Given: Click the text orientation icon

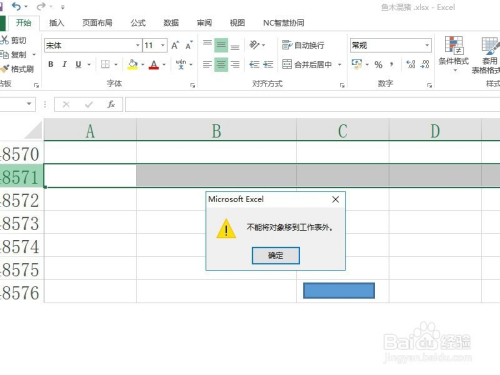Looking at the screenshot, I should [254, 45].
